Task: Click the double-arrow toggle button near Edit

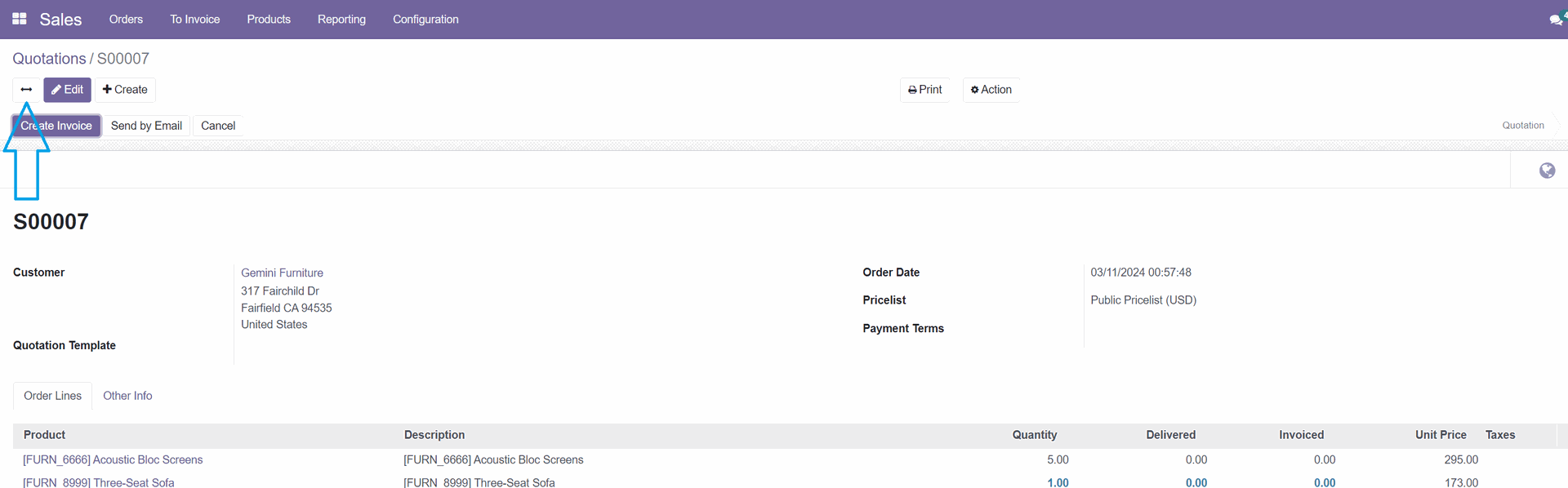Action: (26, 90)
